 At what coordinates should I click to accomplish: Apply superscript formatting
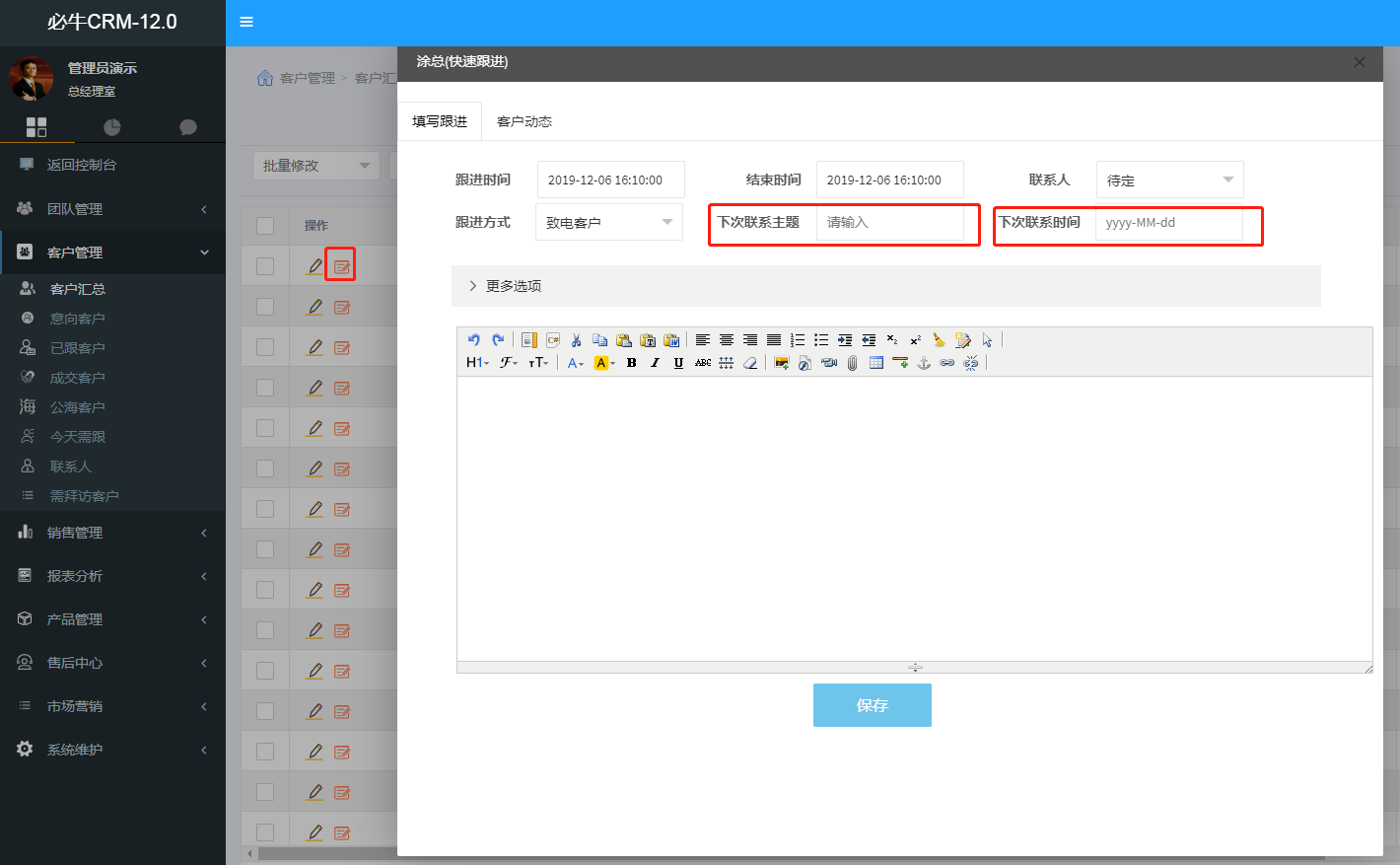(x=916, y=339)
